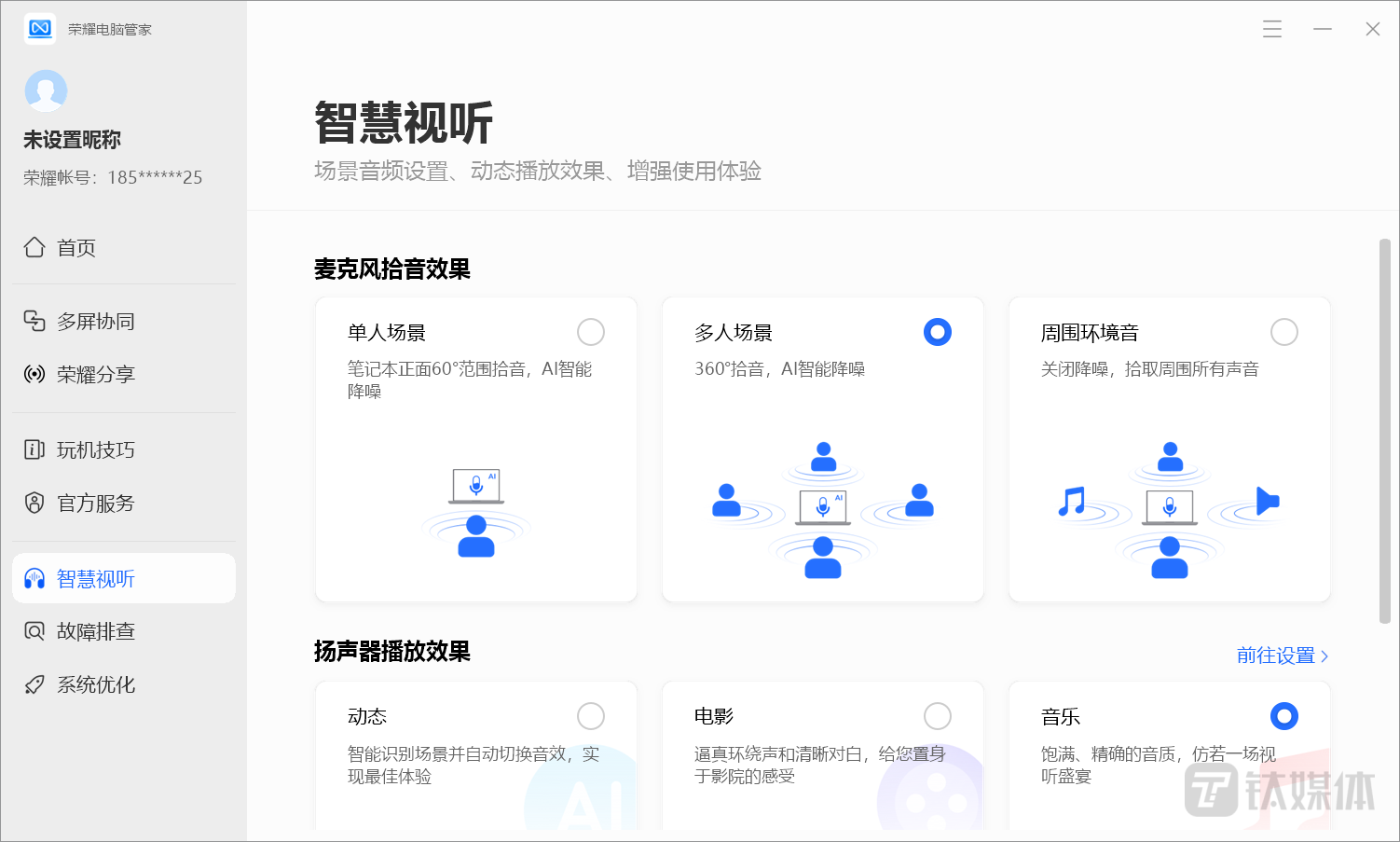Open 玩机技巧 tips icon
This screenshot has width=1400, height=842.
click(34, 449)
